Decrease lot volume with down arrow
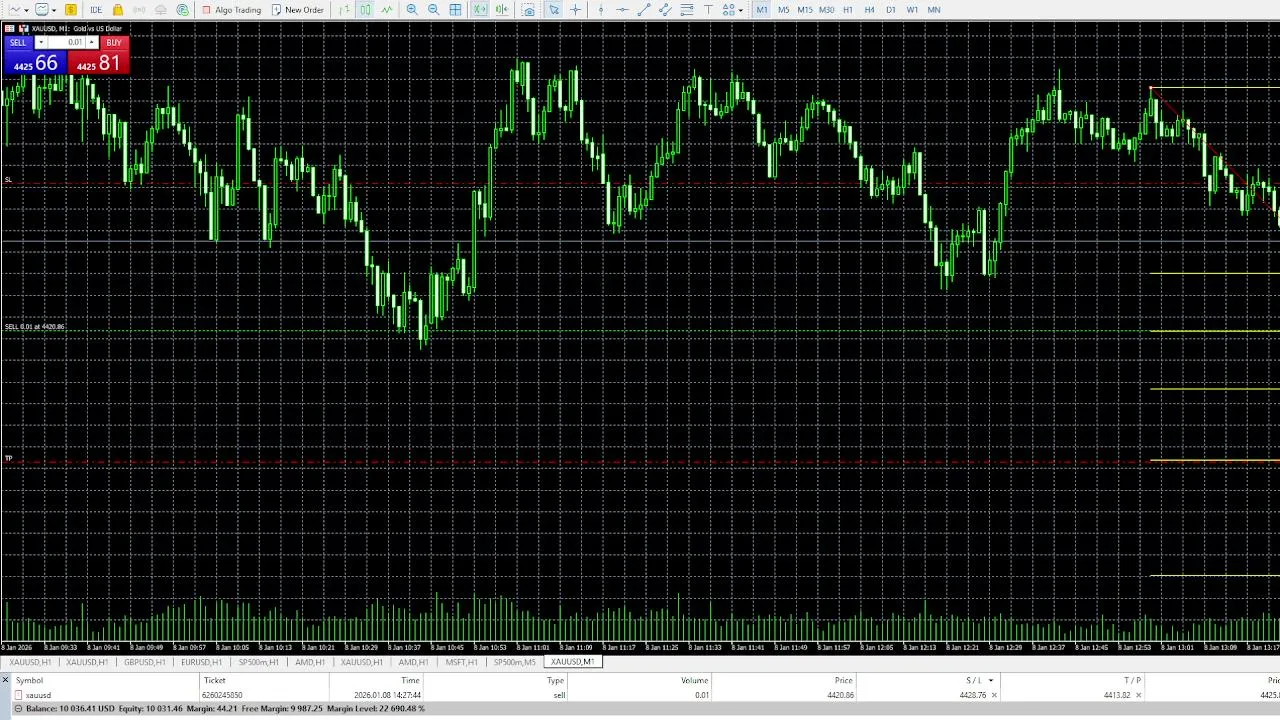The image size is (1280, 720). coord(41,43)
